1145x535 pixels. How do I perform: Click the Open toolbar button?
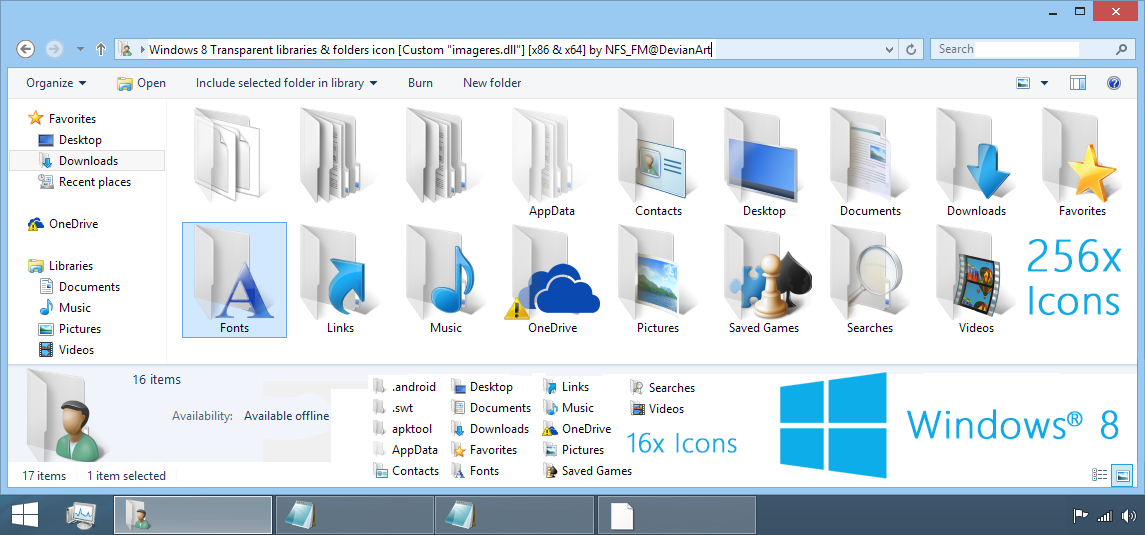pos(142,83)
